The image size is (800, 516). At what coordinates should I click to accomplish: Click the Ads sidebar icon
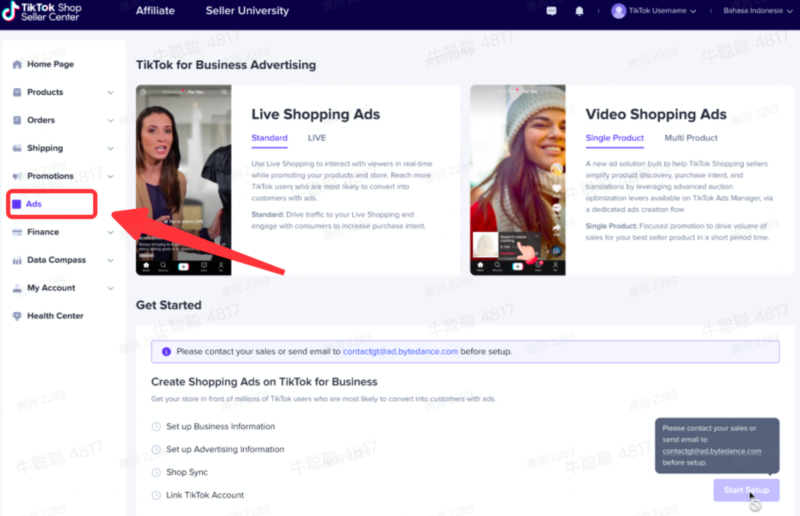(x=17, y=204)
